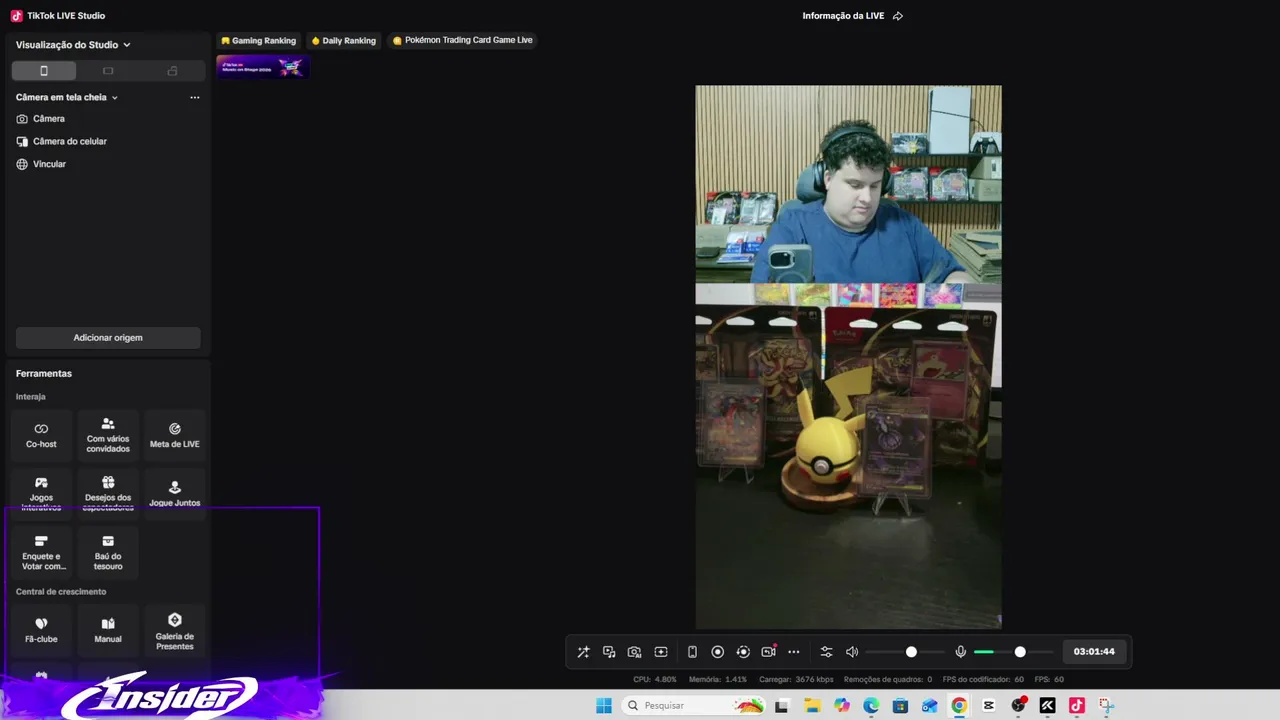Open the Daily Ranking tab

pos(343,41)
